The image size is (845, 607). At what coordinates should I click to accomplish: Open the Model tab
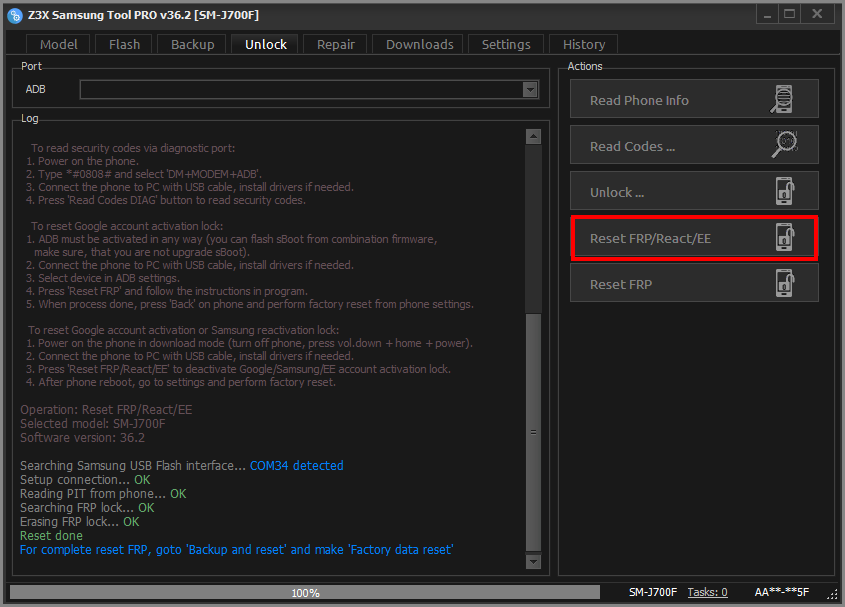(x=59, y=44)
